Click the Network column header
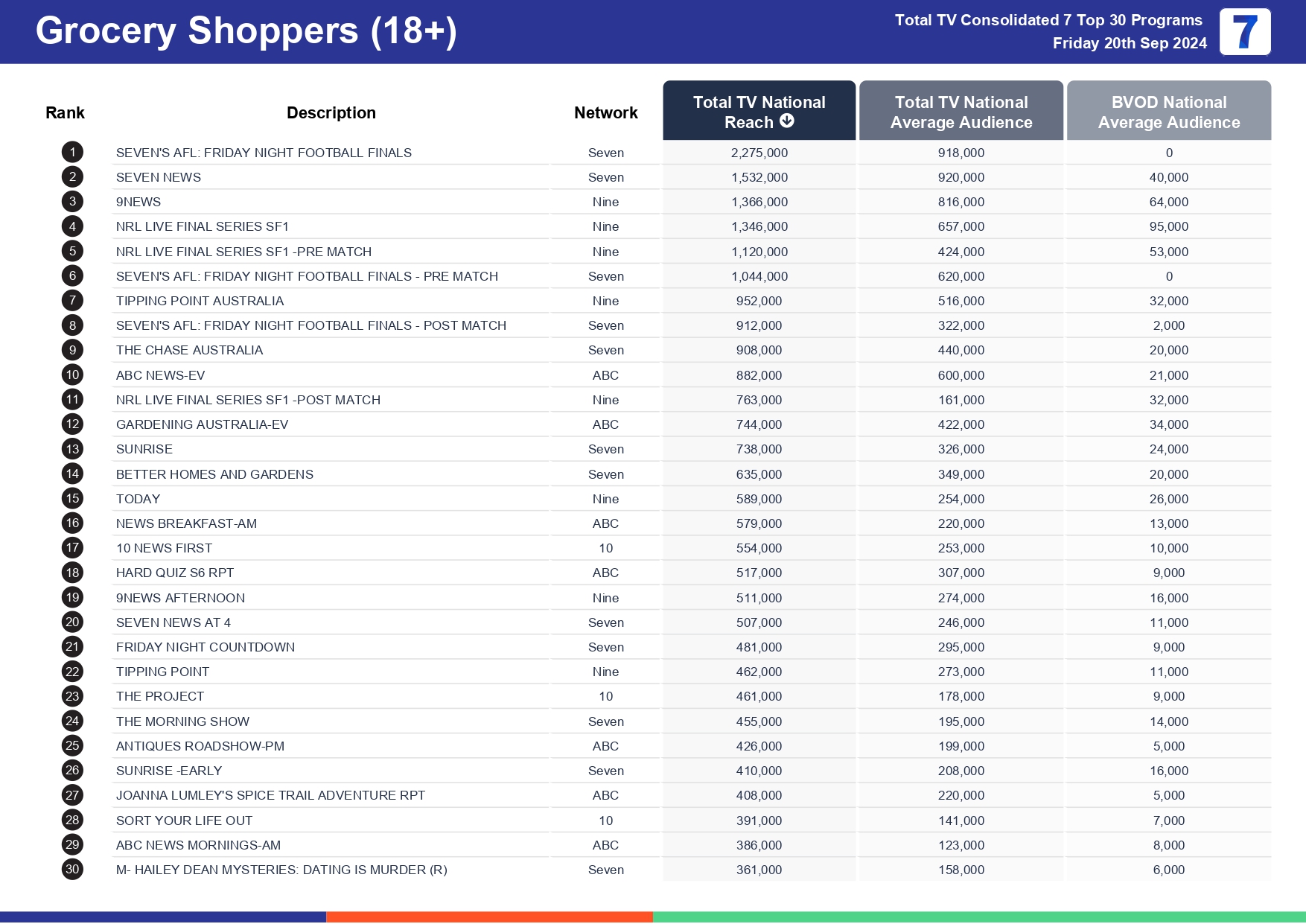The height and width of the screenshot is (924, 1306). pos(605,113)
